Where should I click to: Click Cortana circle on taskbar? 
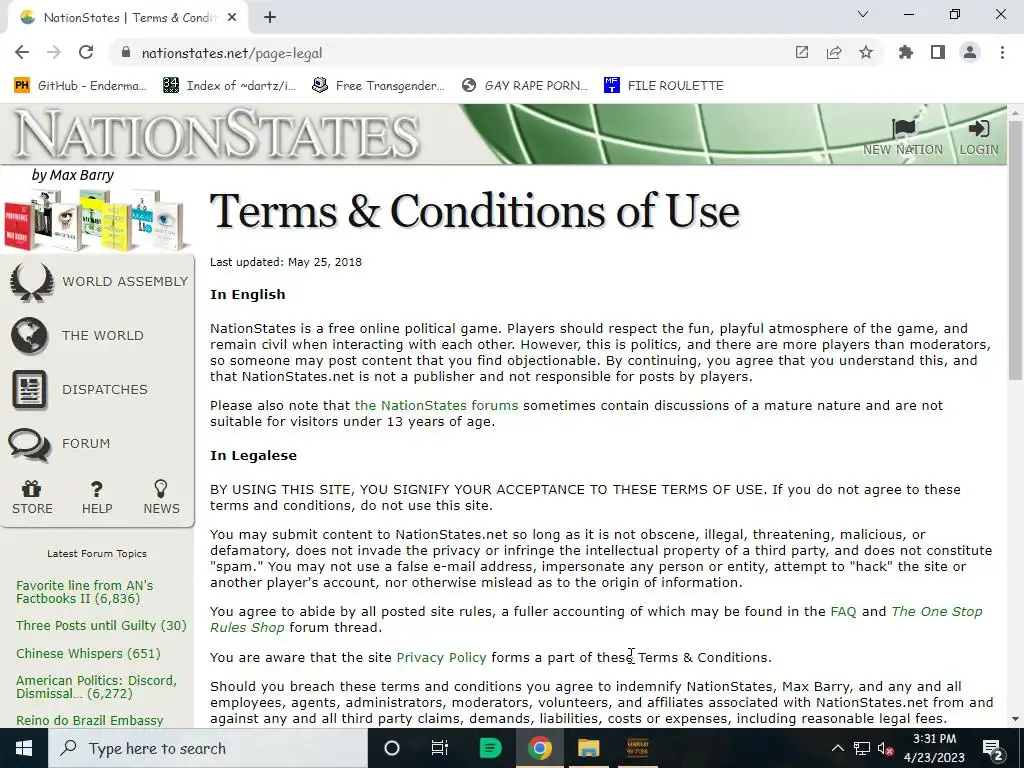(392, 748)
